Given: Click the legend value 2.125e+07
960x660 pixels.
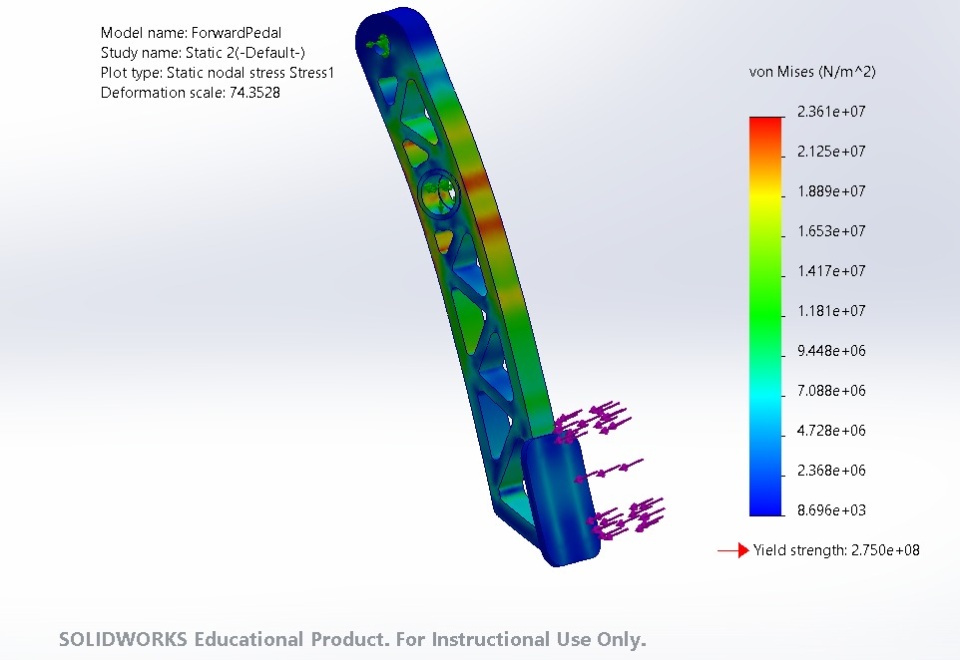Looking at the screenshot, I should (x=831, y=151).
